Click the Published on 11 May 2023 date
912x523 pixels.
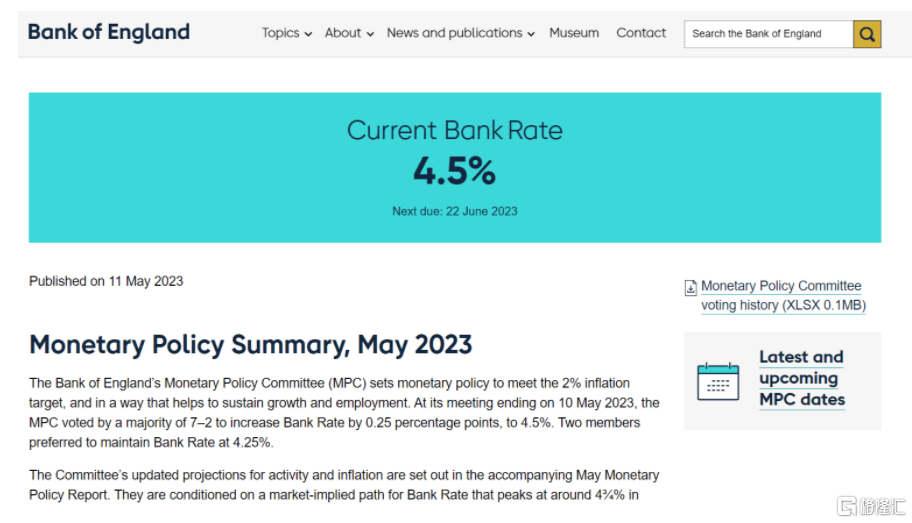pos(106,281)
